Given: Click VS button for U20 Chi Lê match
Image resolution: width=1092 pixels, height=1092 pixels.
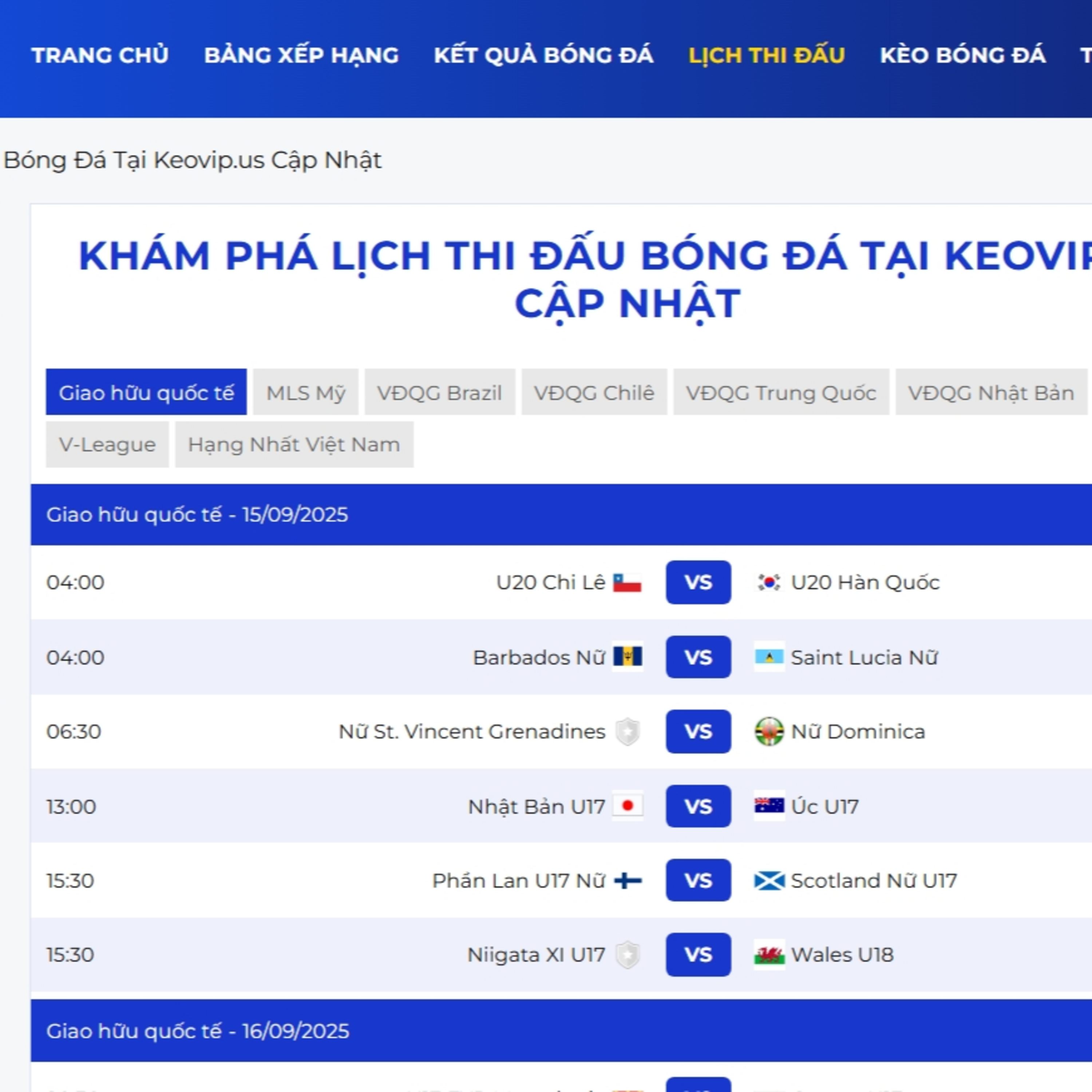Looking at the screenshot, I should click(698, 582).
